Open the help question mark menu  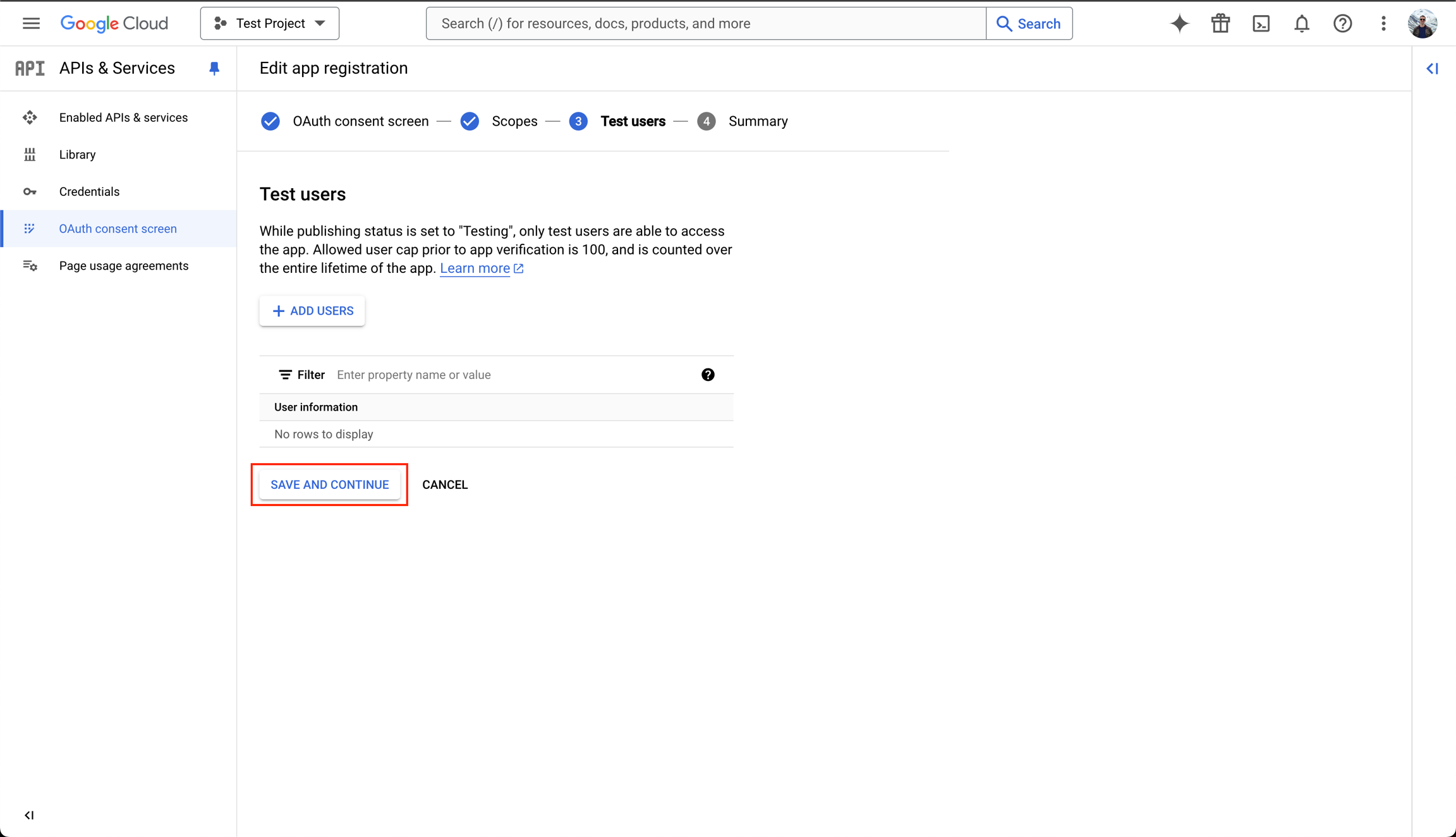tap(1342, 23)
